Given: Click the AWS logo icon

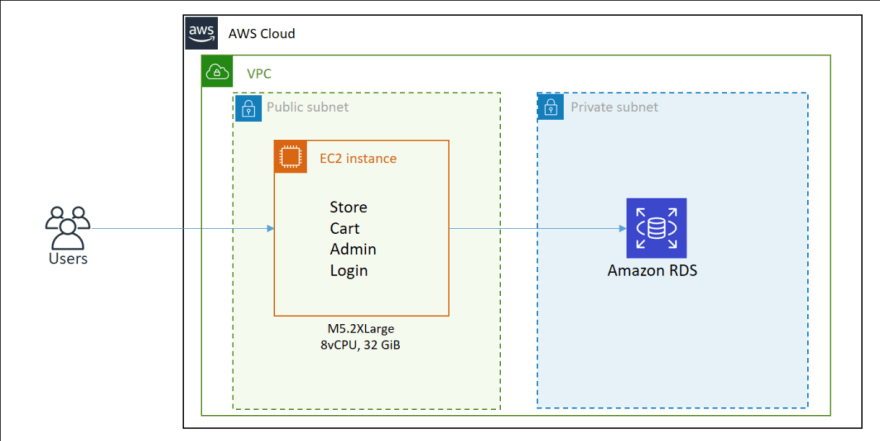Looking at the screenshot, I should pyautogui.click(x=201, y=33).
